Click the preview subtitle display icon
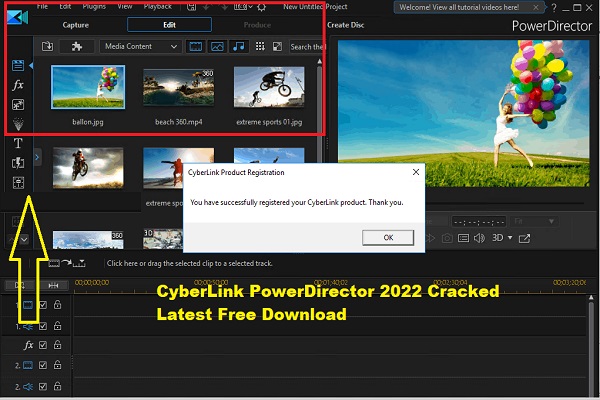 click(x=463, y=238)
